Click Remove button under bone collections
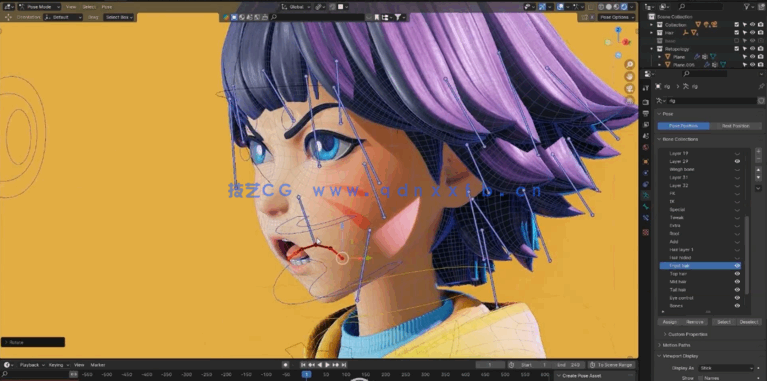Viewport: 767px width, 381px height. [695, 322]
